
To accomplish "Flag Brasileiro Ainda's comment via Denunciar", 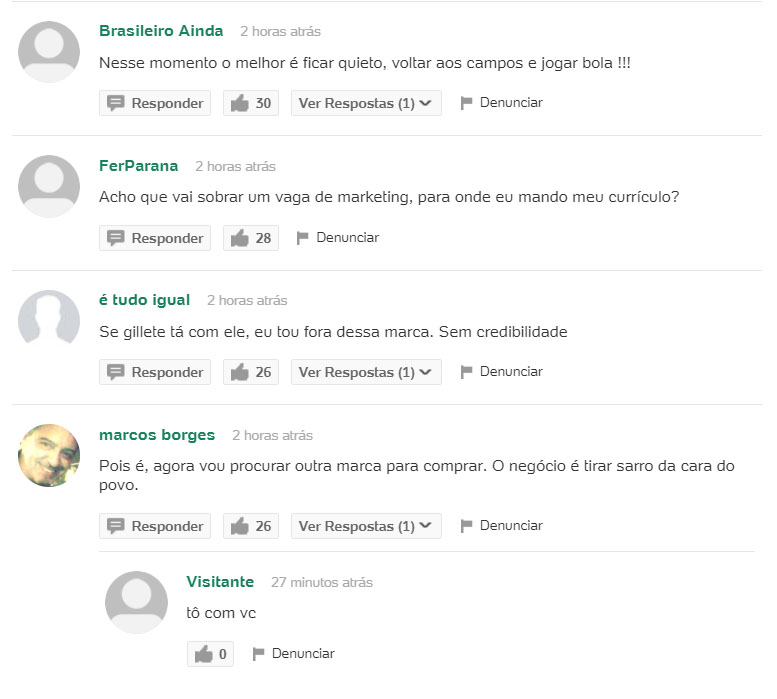I will [501, 103].
